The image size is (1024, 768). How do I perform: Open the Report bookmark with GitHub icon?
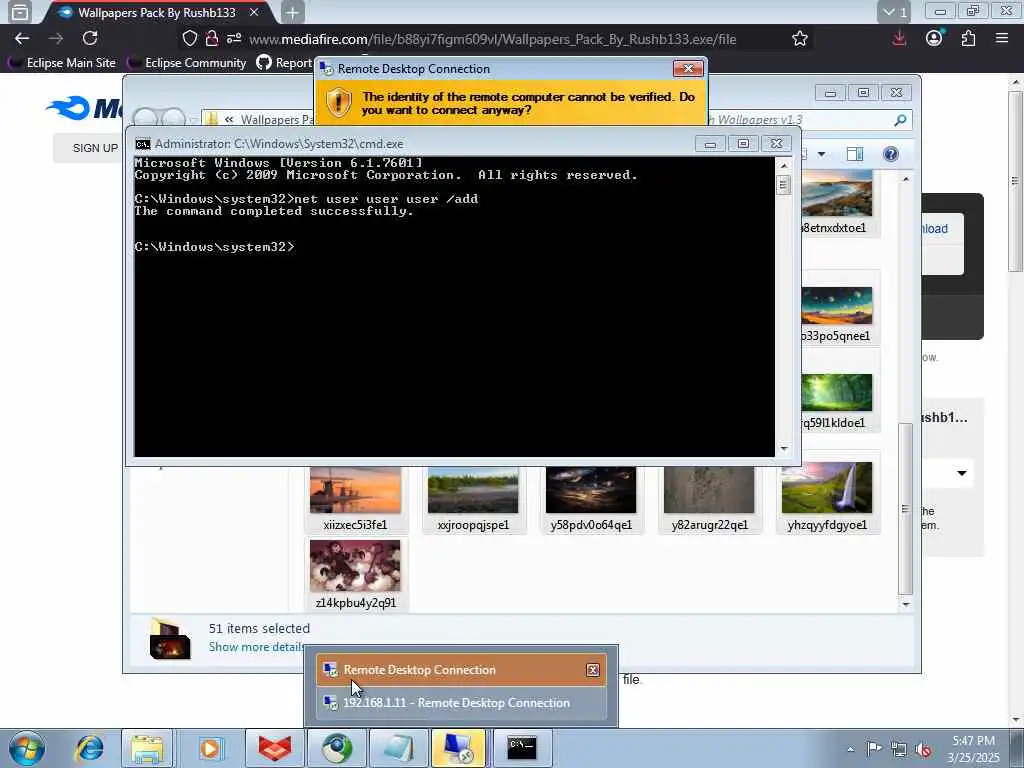click(284, 63)
